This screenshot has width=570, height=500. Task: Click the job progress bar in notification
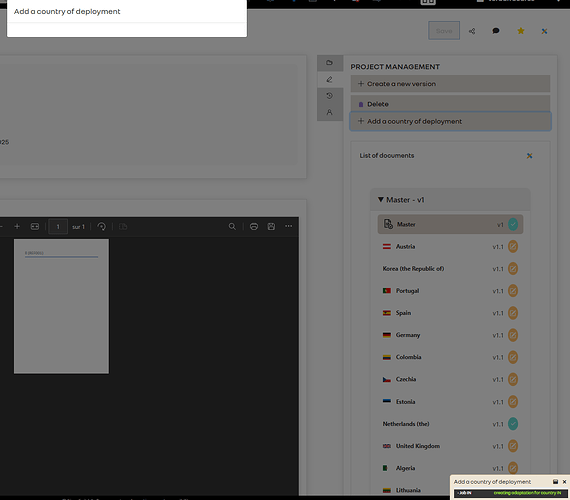click(510, 493)
